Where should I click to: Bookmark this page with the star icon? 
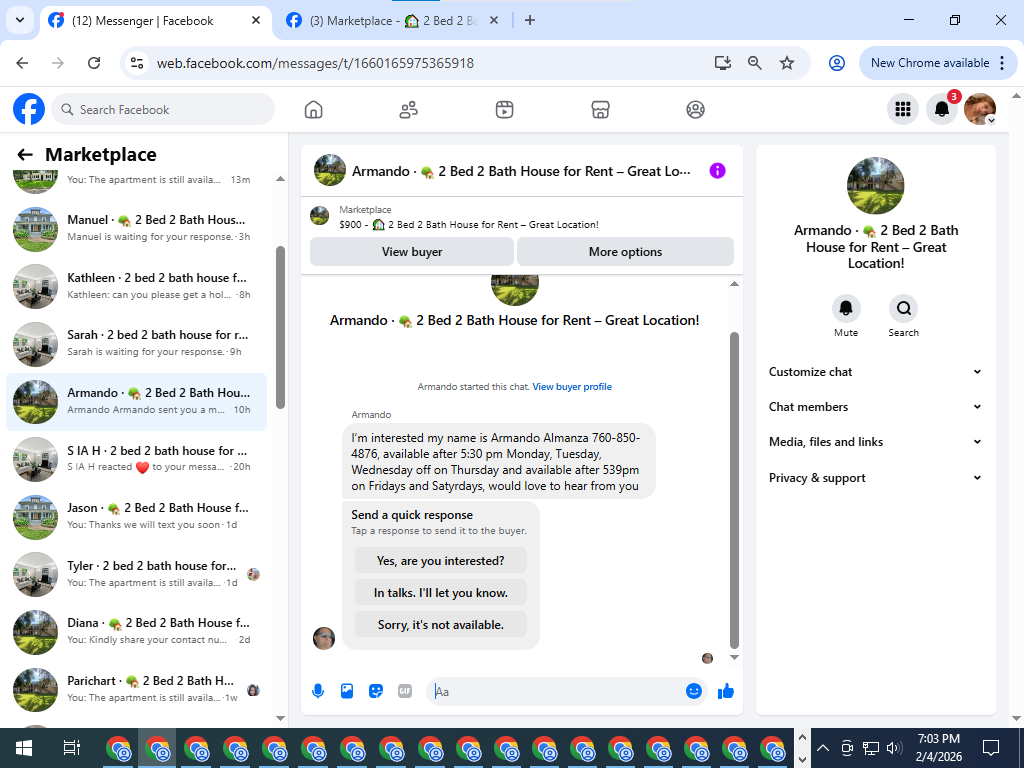(x=787, y=63)
